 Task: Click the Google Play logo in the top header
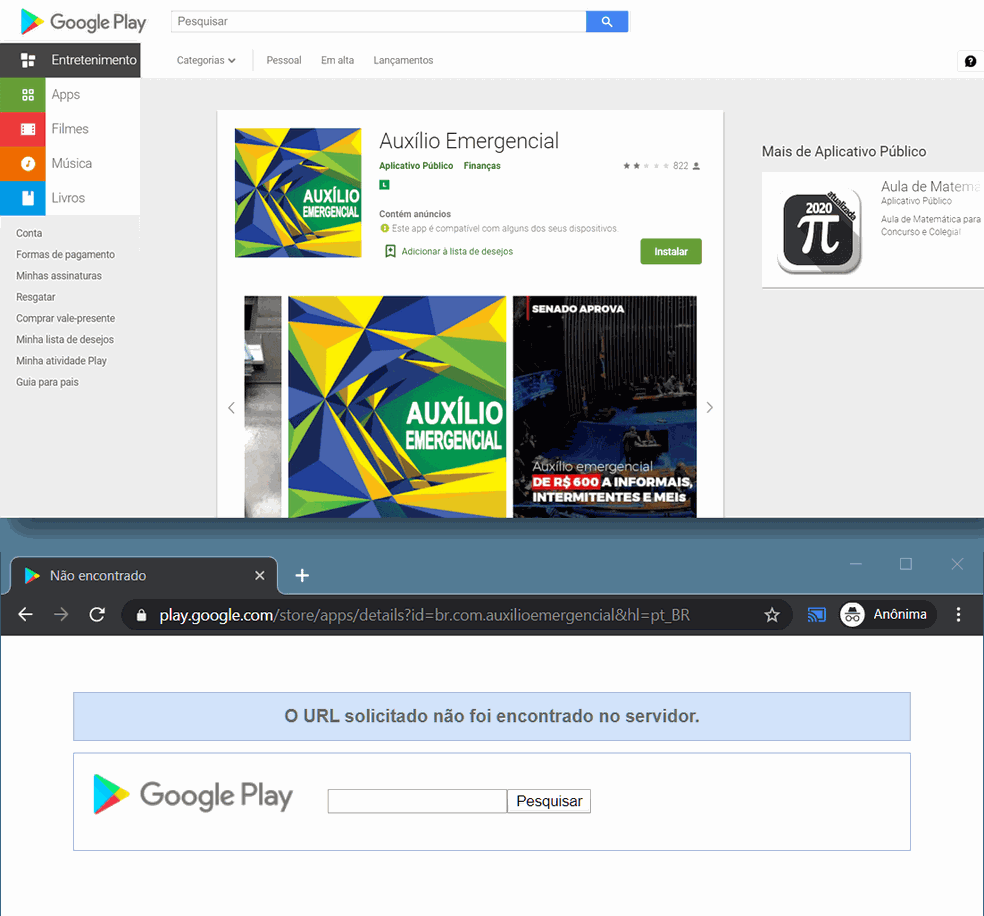tap(83, 22)
